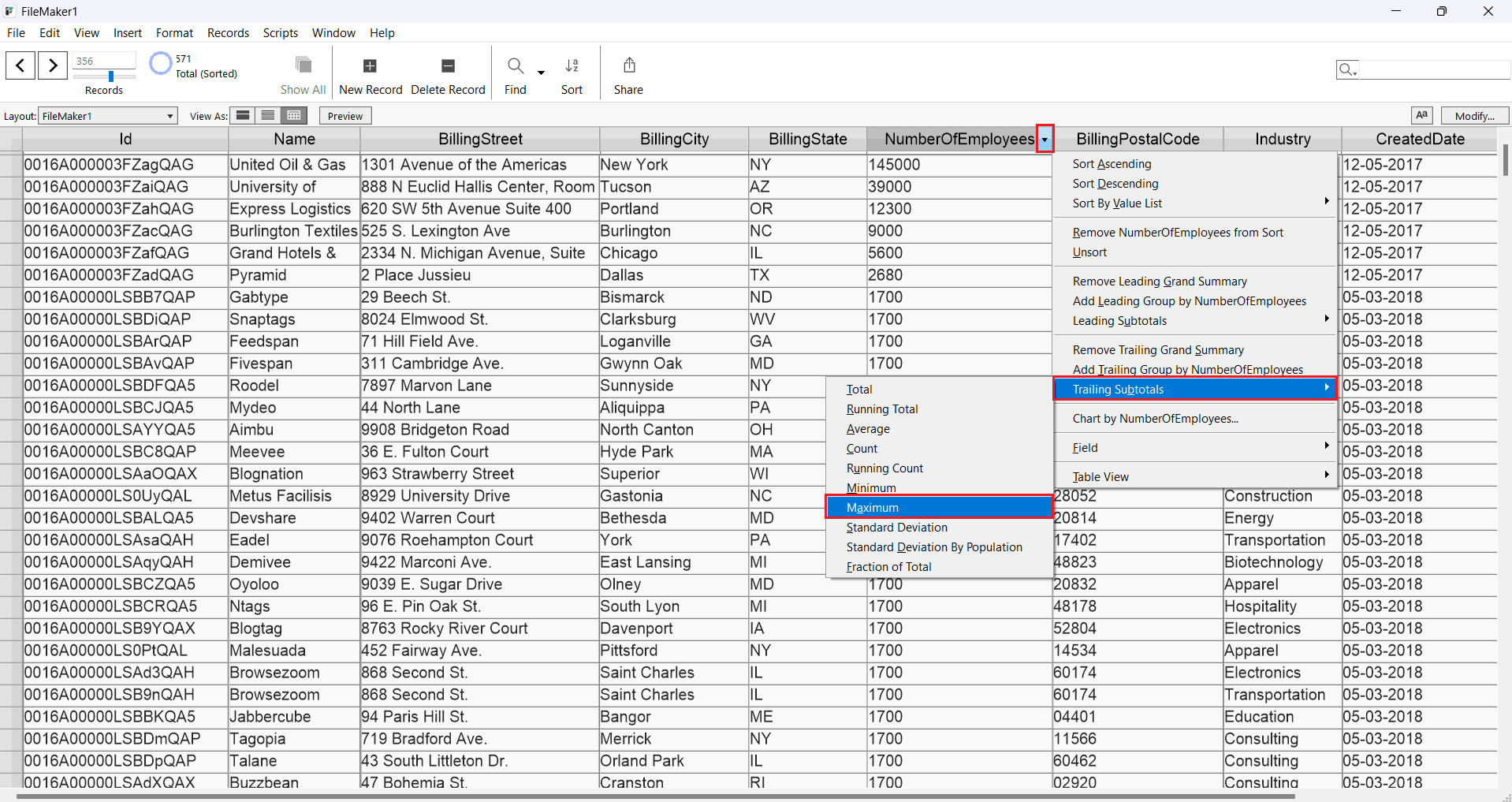Click the found set pie circle icon
1512x802 pixels.
point(161,63)
